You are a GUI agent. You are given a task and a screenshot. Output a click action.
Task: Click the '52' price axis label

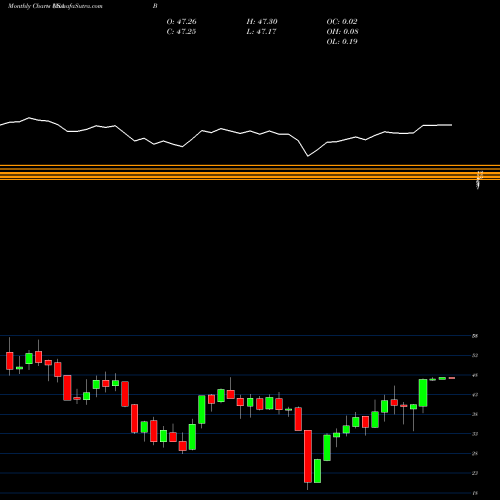point(475,356)
